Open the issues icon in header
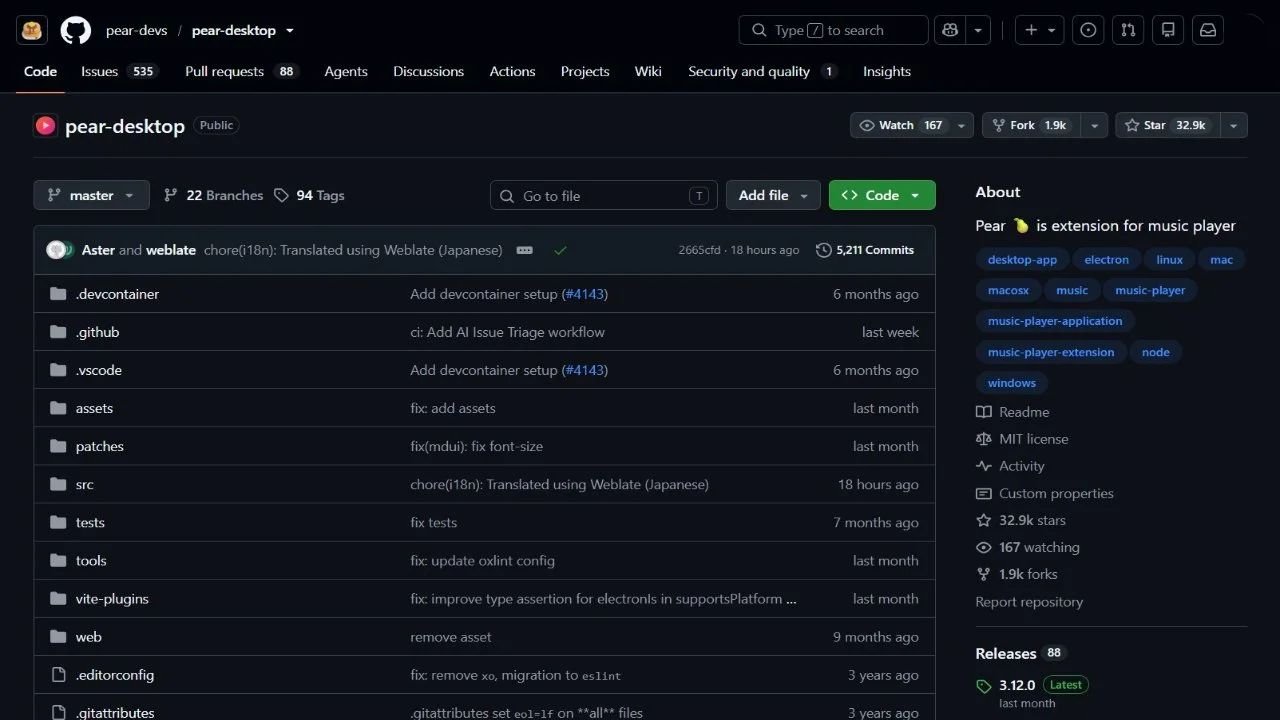Image resolution: width=1280 pixels, height=720 pixels. click(x=1088, y=30)
